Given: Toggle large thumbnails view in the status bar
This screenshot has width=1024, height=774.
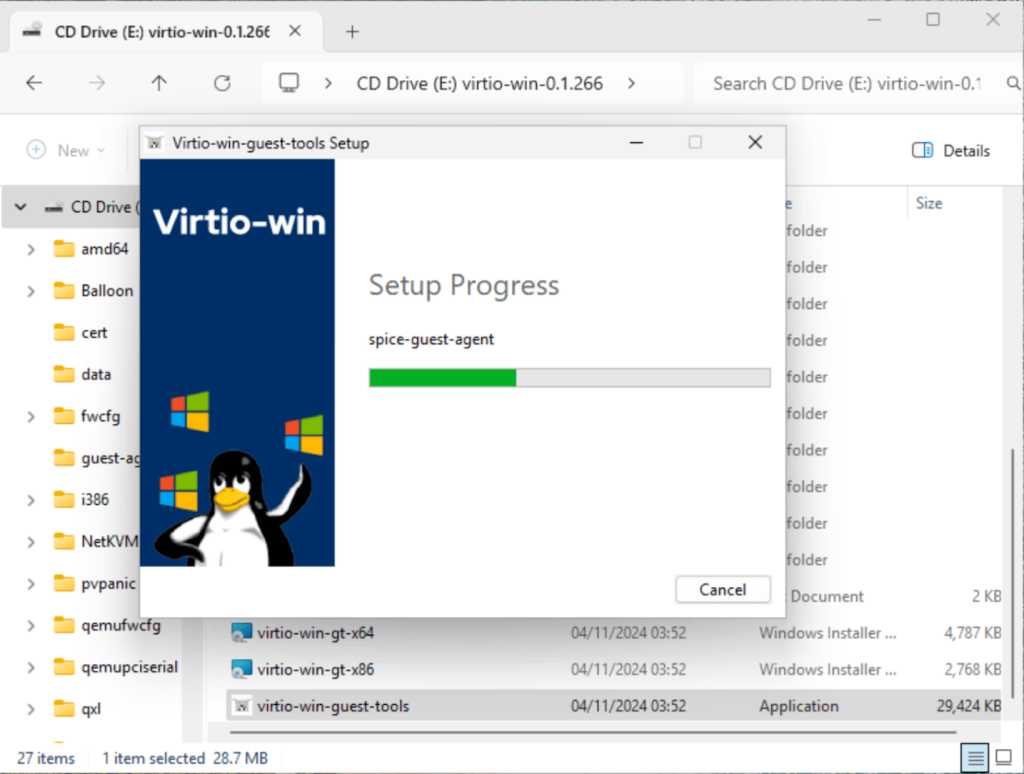Looking at the screenshot, I should tap(1004, 758).
